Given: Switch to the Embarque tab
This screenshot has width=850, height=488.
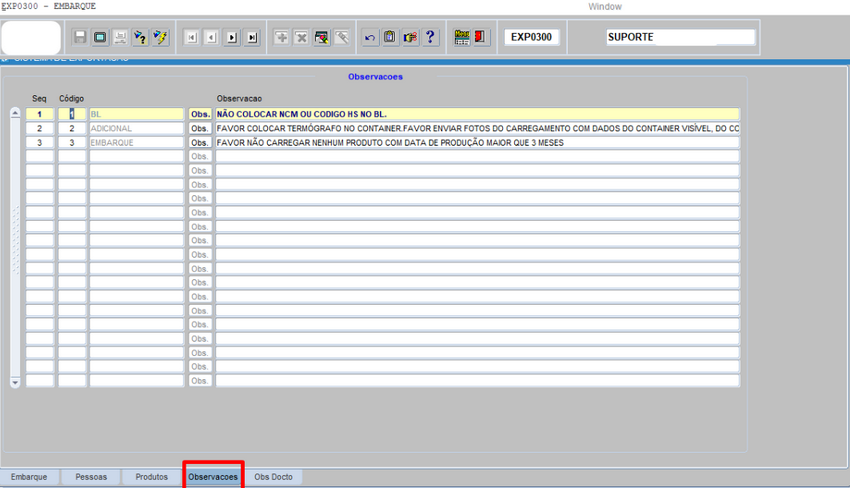Looking at the screenshot, I should tap(29, 477).
